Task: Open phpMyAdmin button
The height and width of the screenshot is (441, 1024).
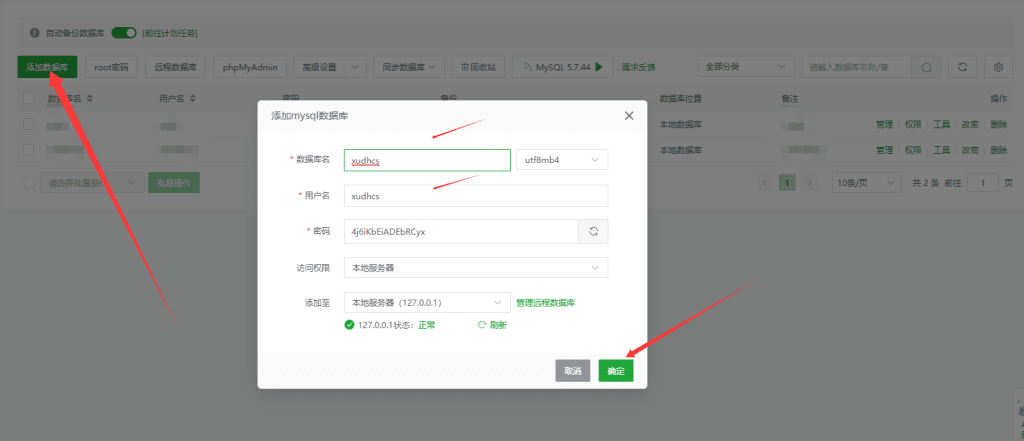Action: [249, 67]
